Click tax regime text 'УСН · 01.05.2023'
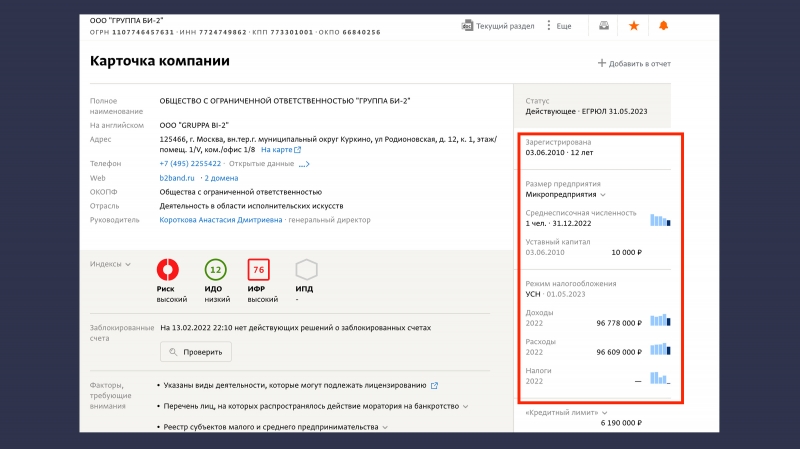This screenshot has width=800, height=449. [555, 294]
